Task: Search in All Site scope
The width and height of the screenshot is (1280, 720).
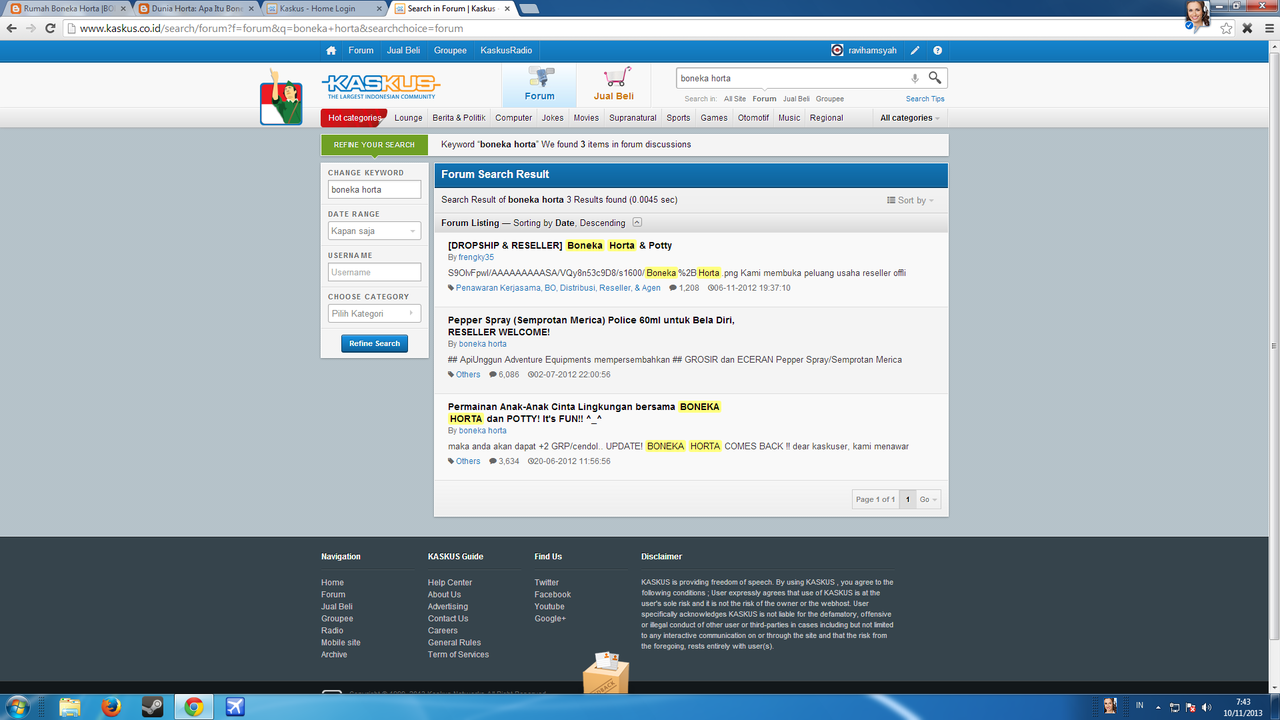Action: coord(735,99)
